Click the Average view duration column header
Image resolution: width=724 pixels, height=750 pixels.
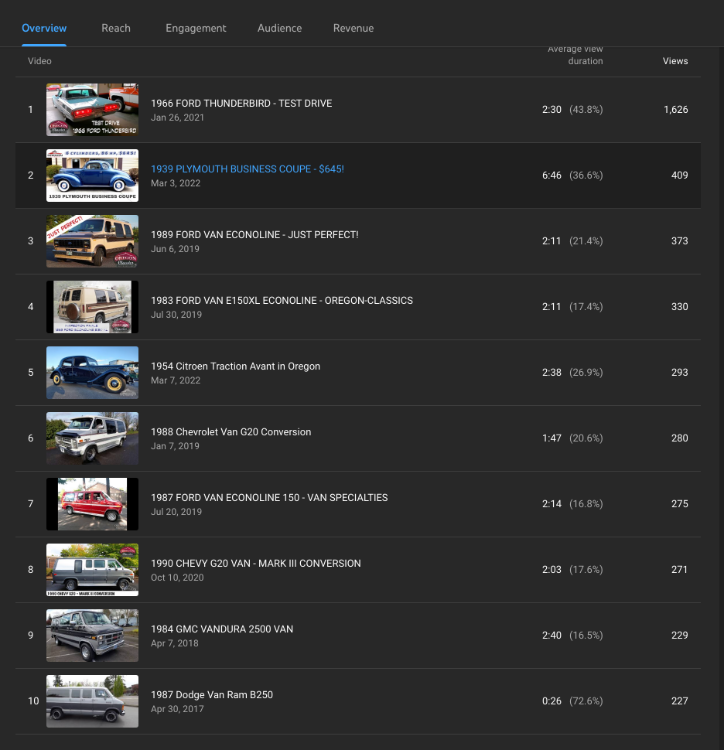pos(575,55)
